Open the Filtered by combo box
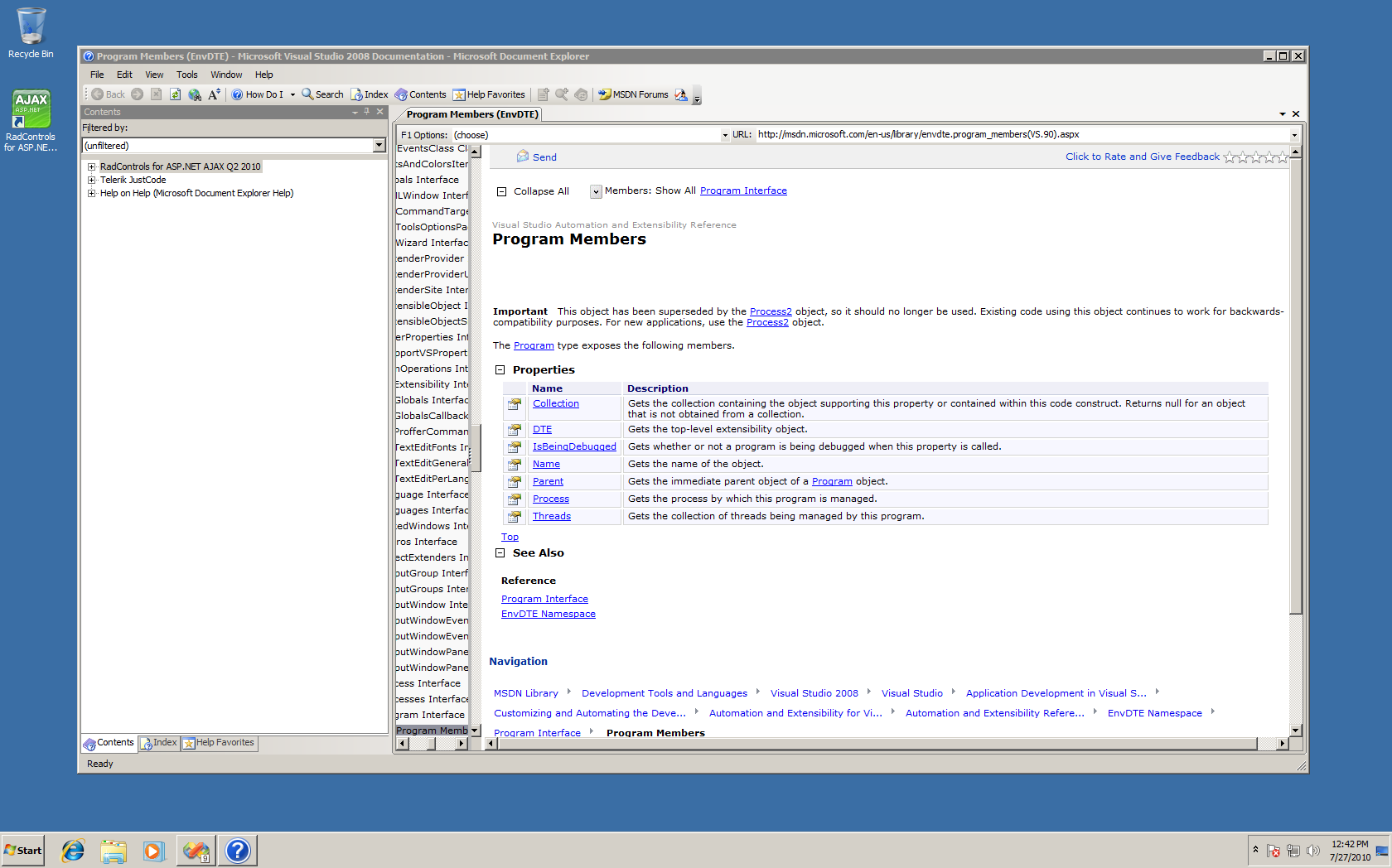1392x868 pixels. click(x=234, y=146)
